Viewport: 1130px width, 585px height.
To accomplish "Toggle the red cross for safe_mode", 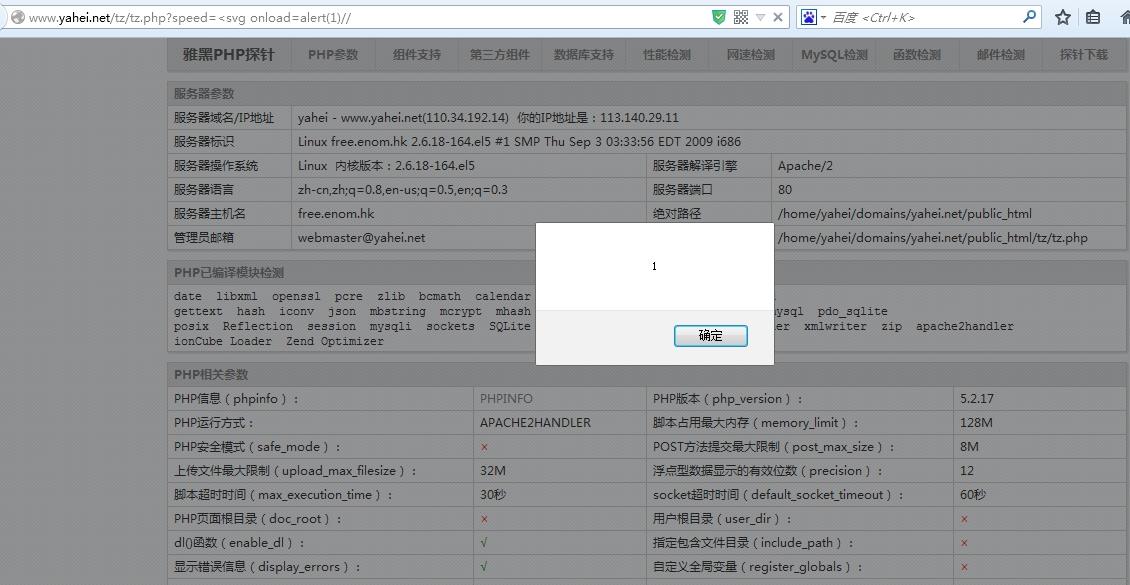I will pos(484,446).
